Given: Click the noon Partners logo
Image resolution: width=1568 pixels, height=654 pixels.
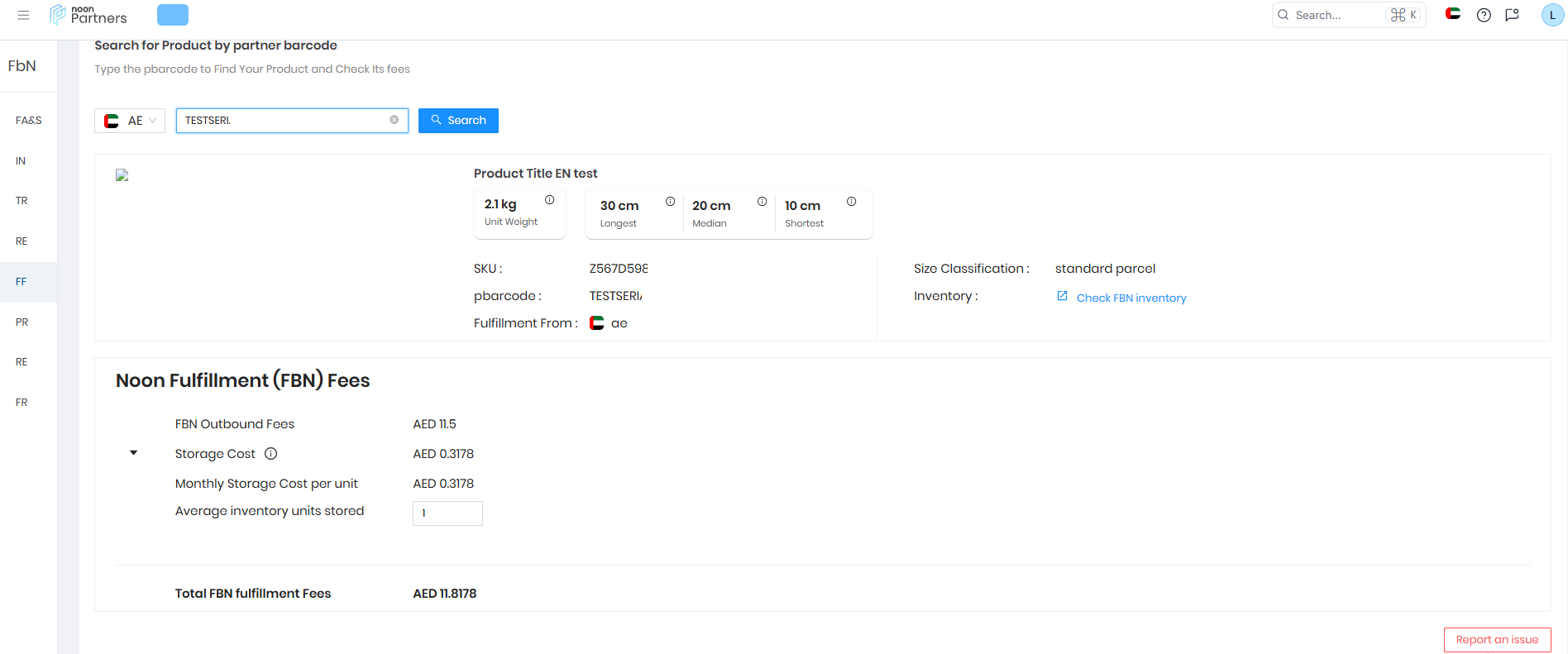Looking at the screenshot, I should tap(88, 15).
